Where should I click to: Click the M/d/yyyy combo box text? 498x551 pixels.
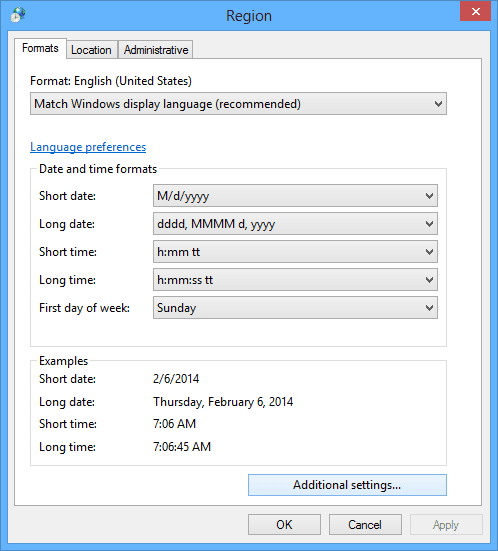point(183,196)
